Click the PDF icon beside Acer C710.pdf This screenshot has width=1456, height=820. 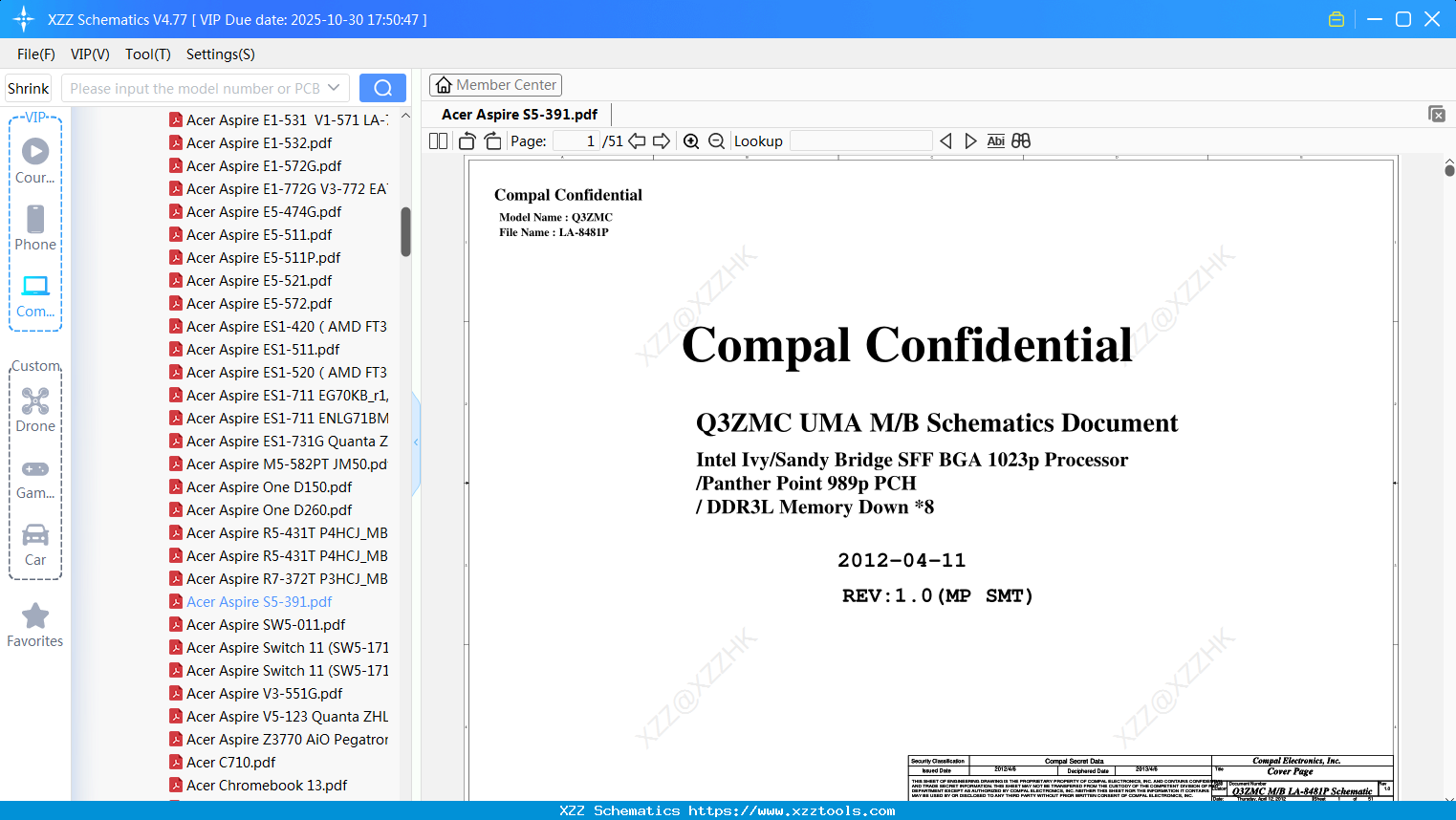(x=176, y=762)
